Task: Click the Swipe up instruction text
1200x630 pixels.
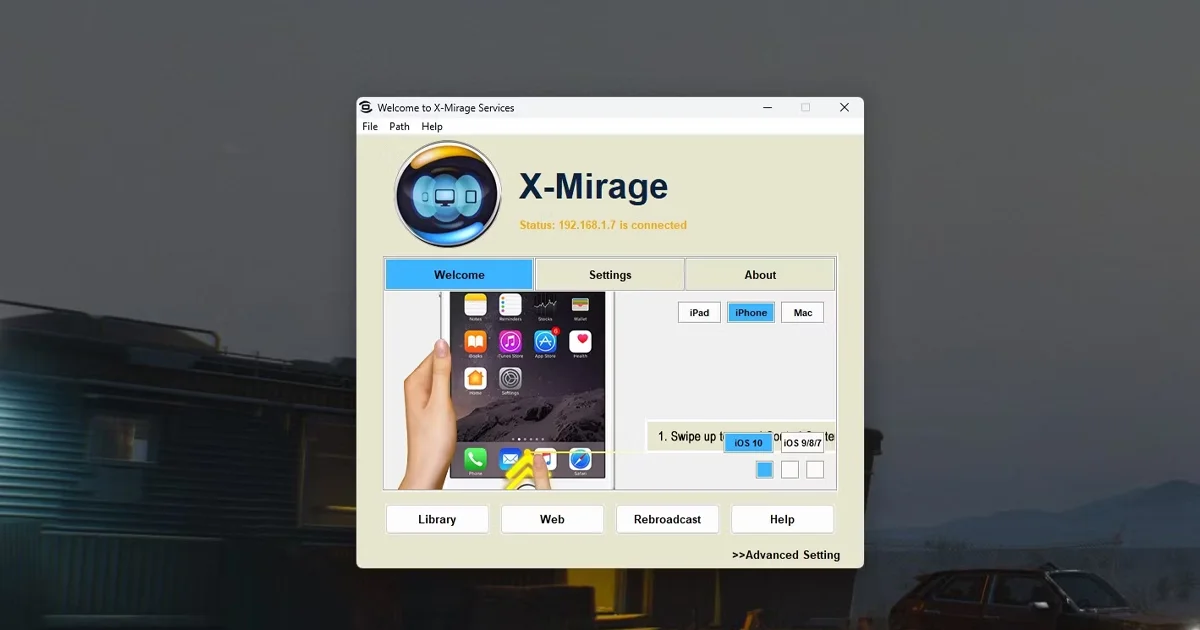Action: tap(741, 437)
